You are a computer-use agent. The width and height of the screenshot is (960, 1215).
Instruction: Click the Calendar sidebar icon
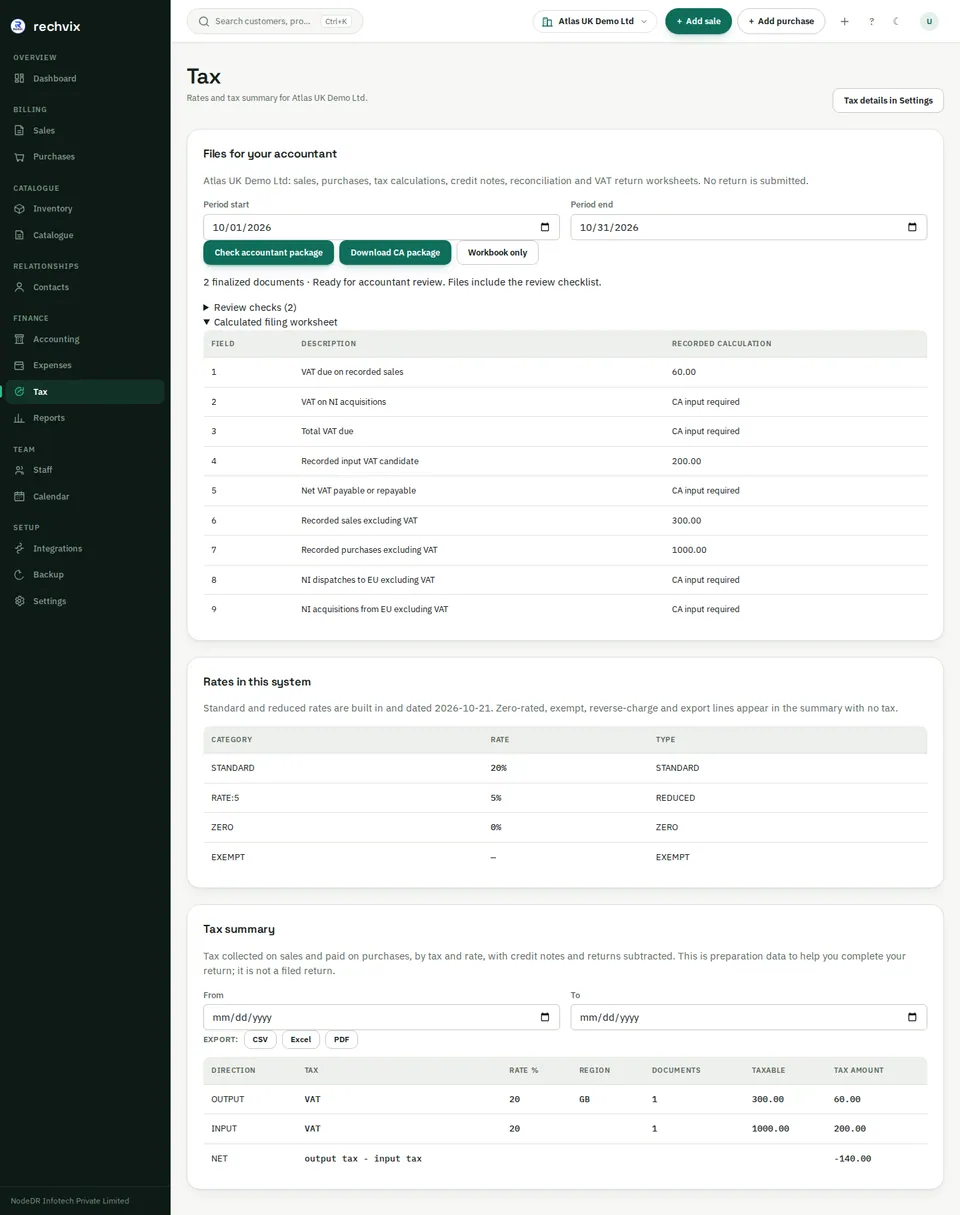(20, 496)
